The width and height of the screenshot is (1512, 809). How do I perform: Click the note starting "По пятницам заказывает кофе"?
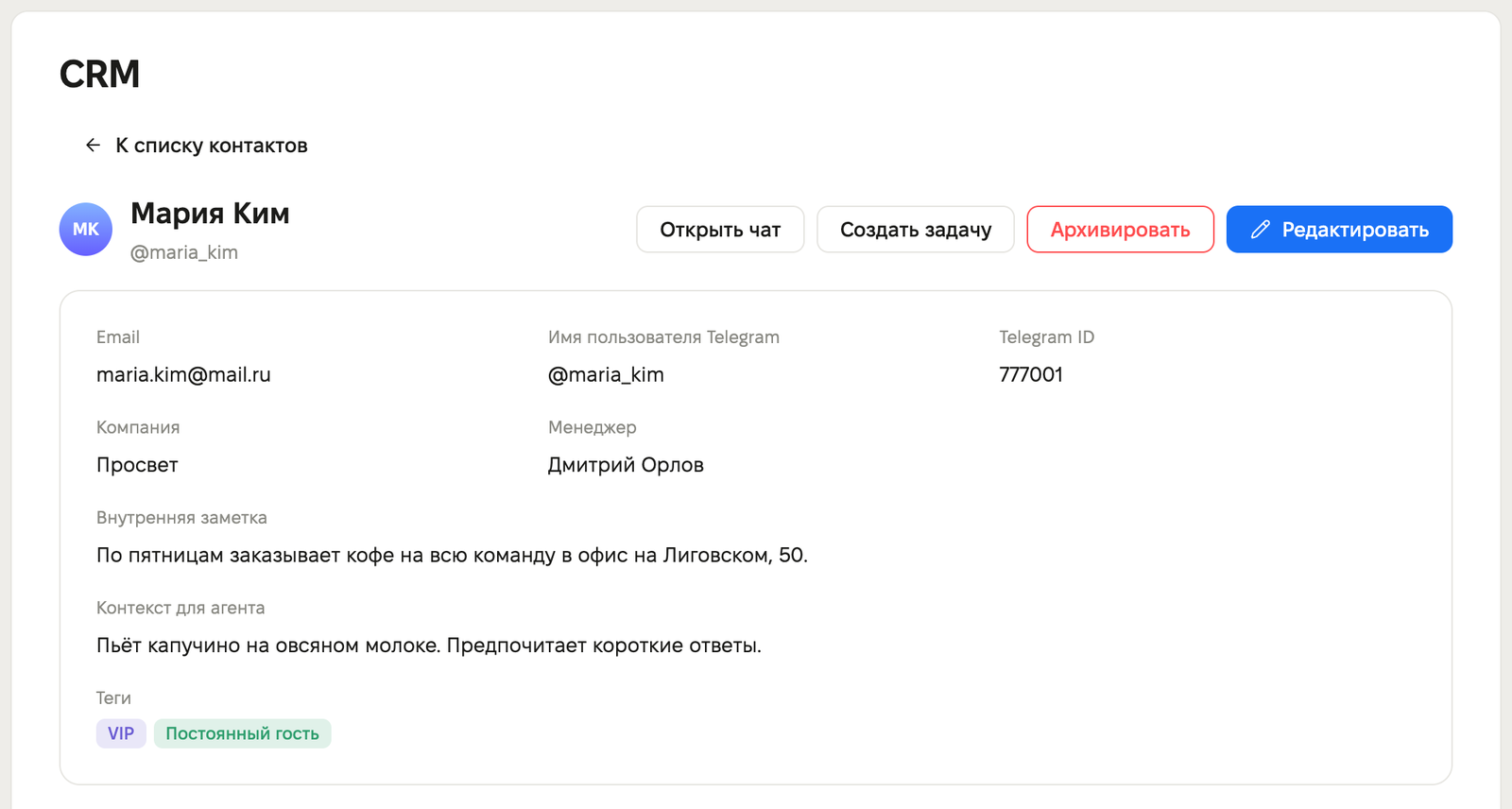tap(452, 556)
